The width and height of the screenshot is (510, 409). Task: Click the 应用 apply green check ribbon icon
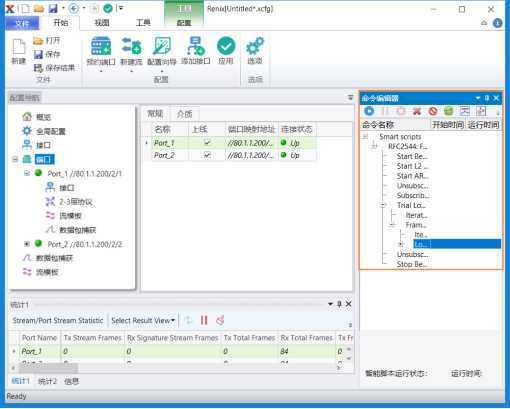pyautogui.click(x=226, y=50)
